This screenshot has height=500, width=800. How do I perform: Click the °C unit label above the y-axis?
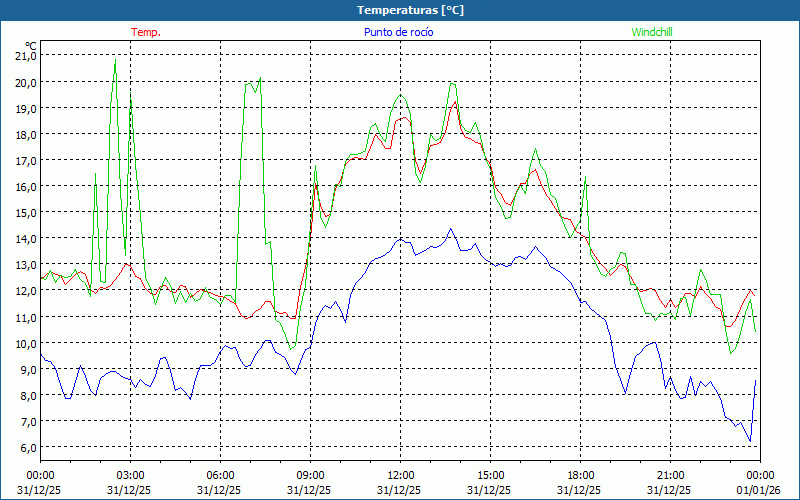tap(30, 45)
